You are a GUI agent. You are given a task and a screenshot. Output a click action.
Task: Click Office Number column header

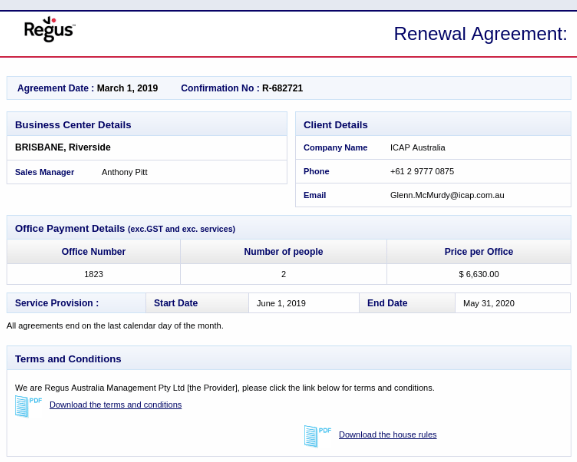coord(93,251)
